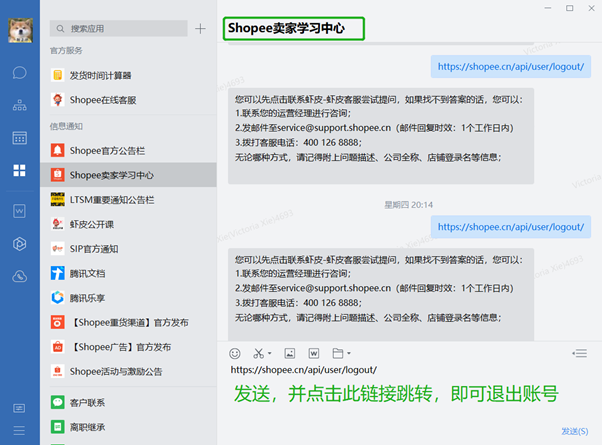Click the image insert icon

[x=290, y=353]
